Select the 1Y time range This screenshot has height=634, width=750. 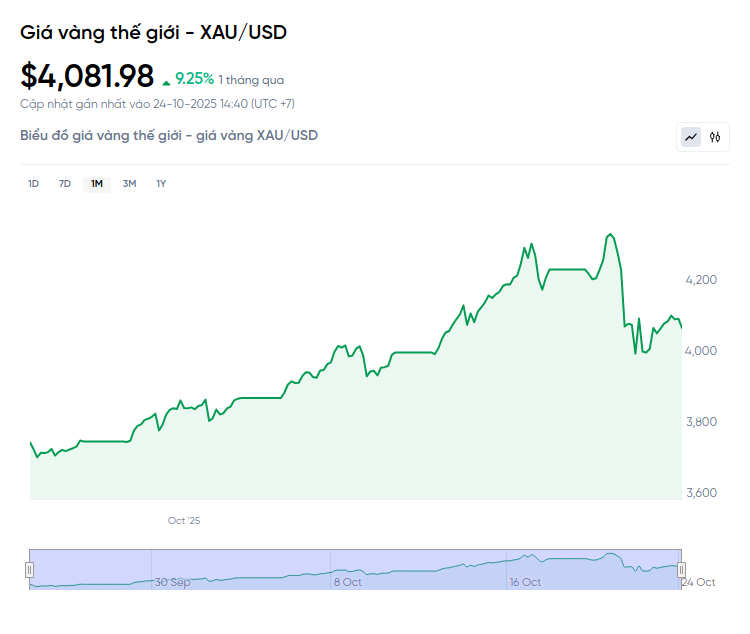(x=161, y=183)
